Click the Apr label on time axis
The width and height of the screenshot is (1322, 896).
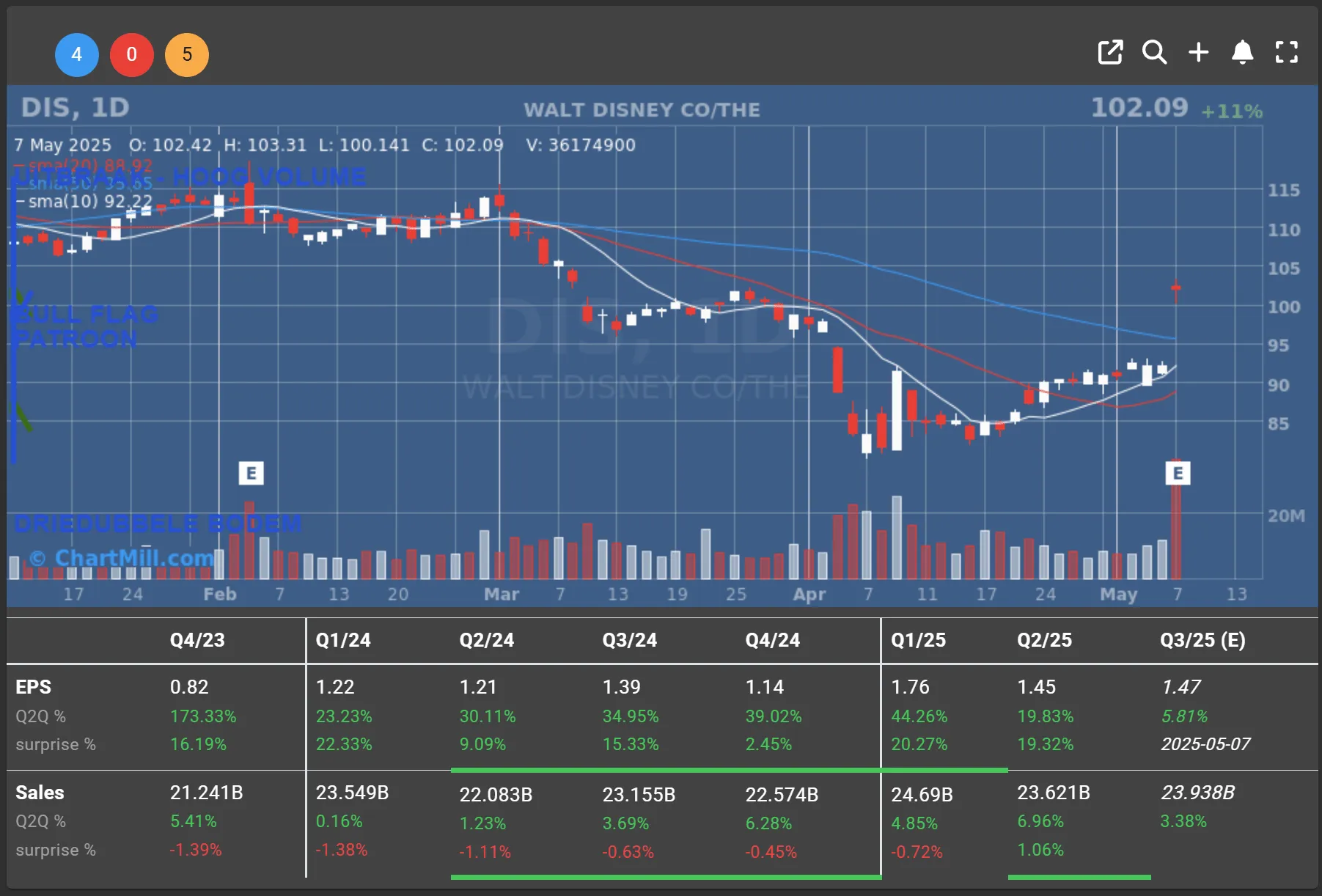point(809,595)
